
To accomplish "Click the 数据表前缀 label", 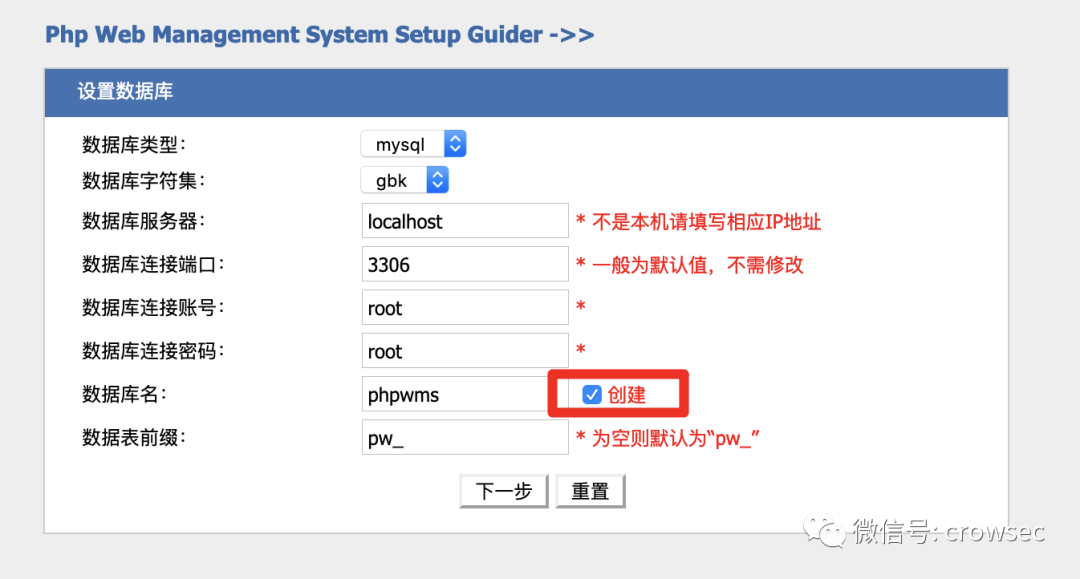I will point(134,438).
